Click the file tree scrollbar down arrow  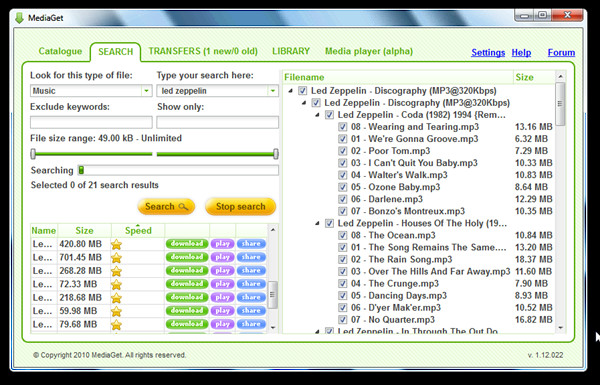click(561, 328)
